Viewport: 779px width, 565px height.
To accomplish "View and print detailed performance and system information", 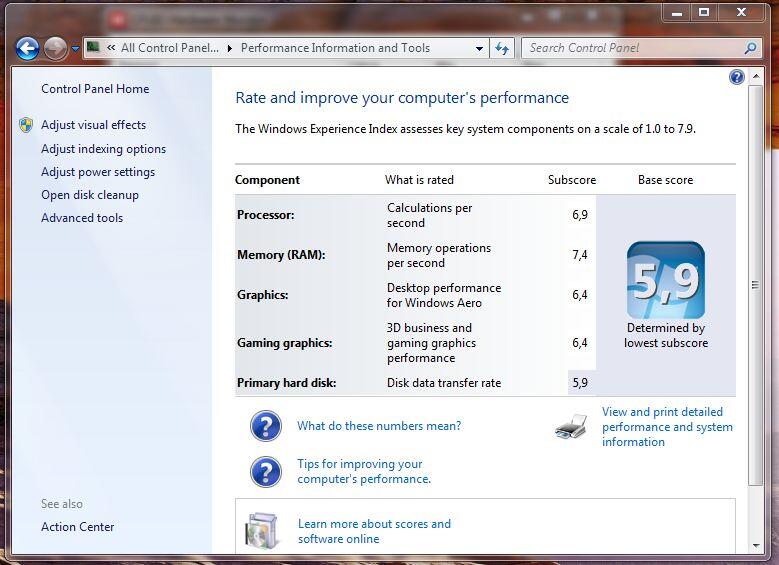I will pos(667,427).
